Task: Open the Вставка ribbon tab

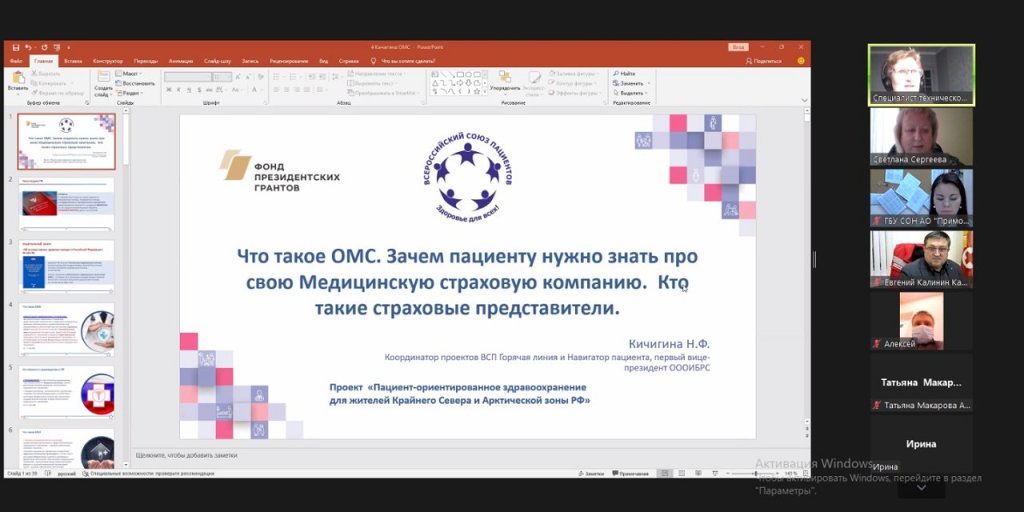Action: (x=74, y=61)
